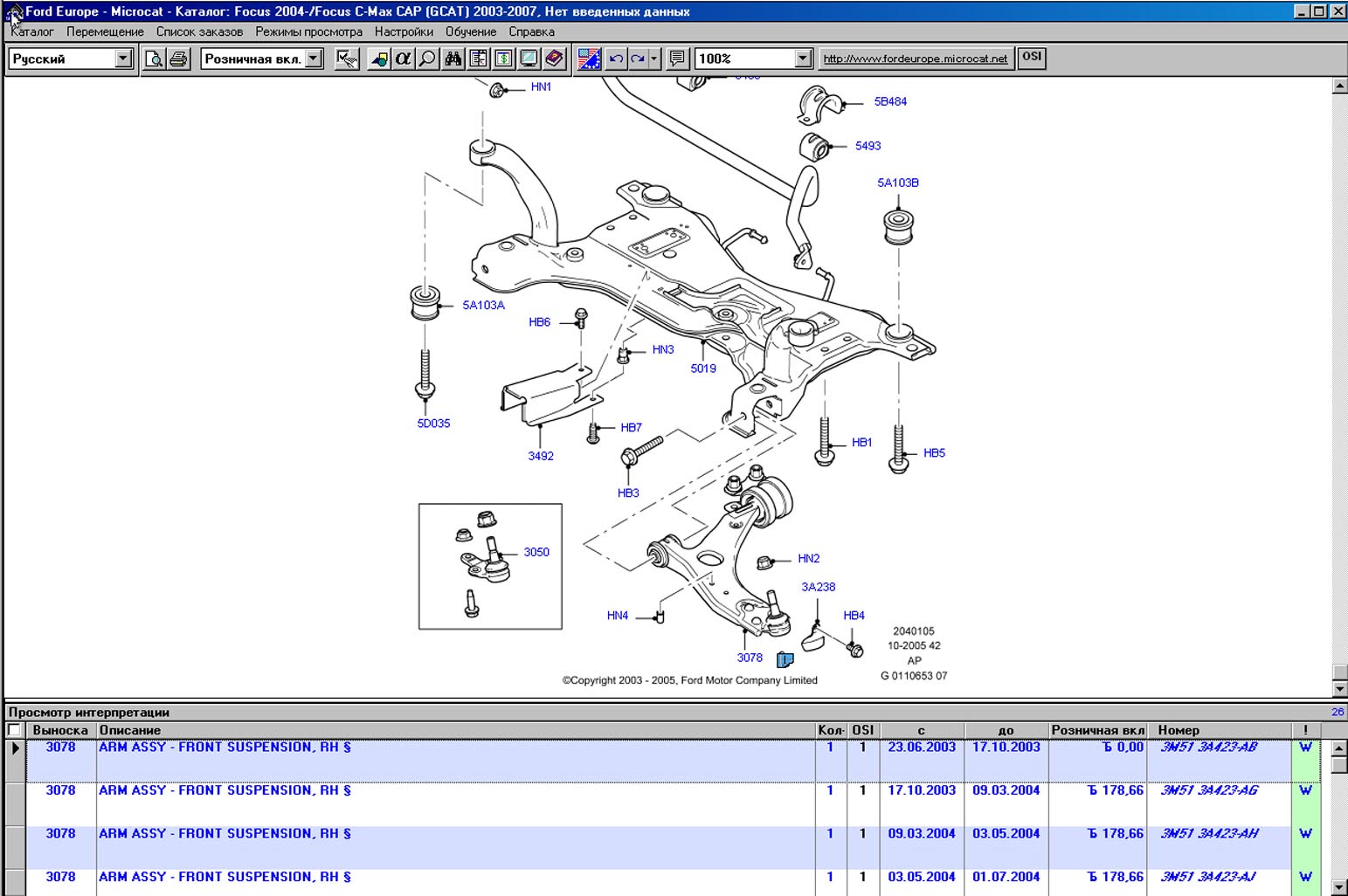Click the fordeurope.microcat.net link
1348x896 pixels.
pyautogui.click(x=915, y=59)
